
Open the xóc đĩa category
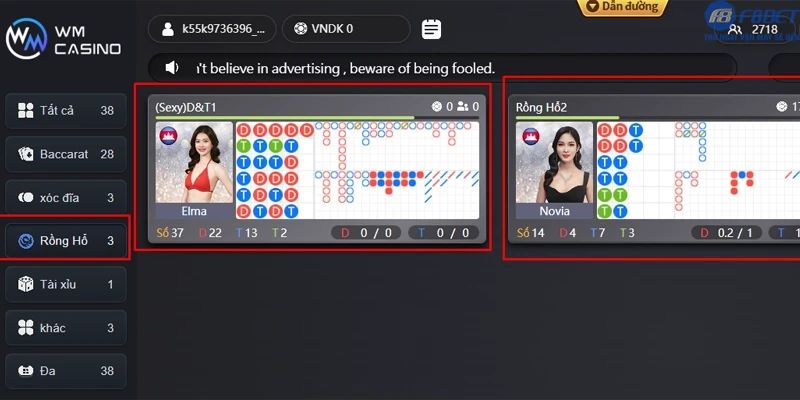[x=66, y=197]
